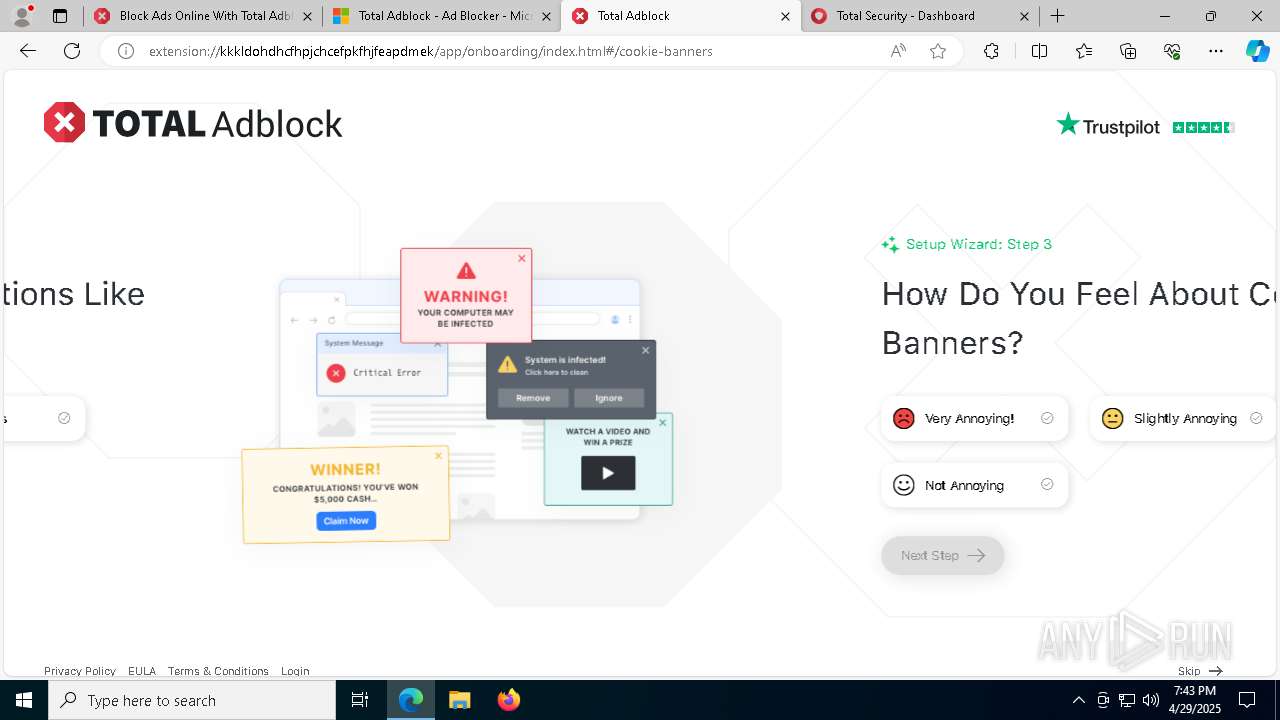Open the browser profile icon

(x=22, y=16)
